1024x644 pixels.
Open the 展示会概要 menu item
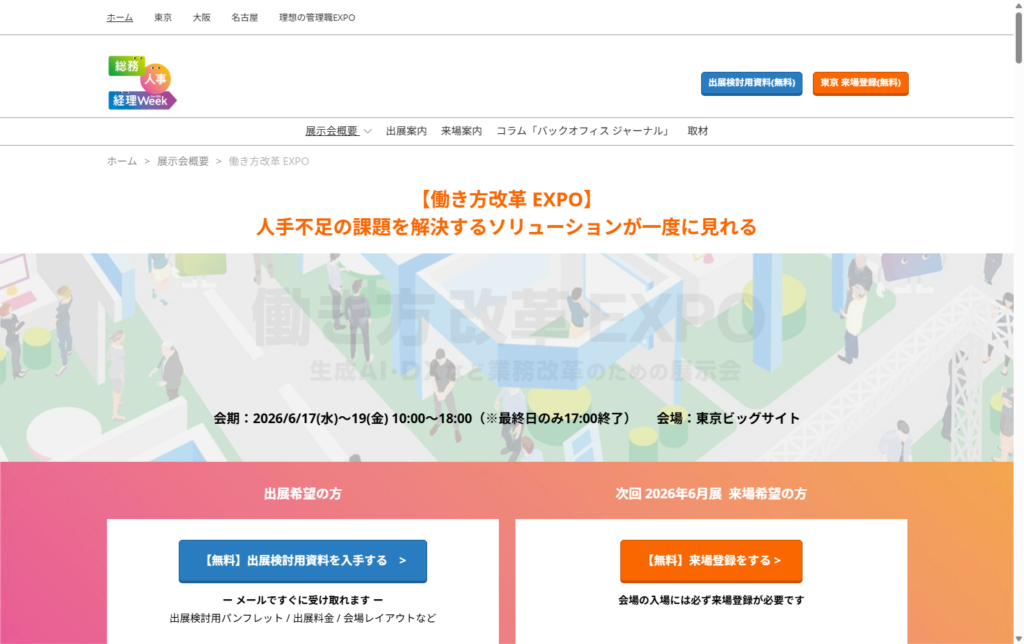331,131
